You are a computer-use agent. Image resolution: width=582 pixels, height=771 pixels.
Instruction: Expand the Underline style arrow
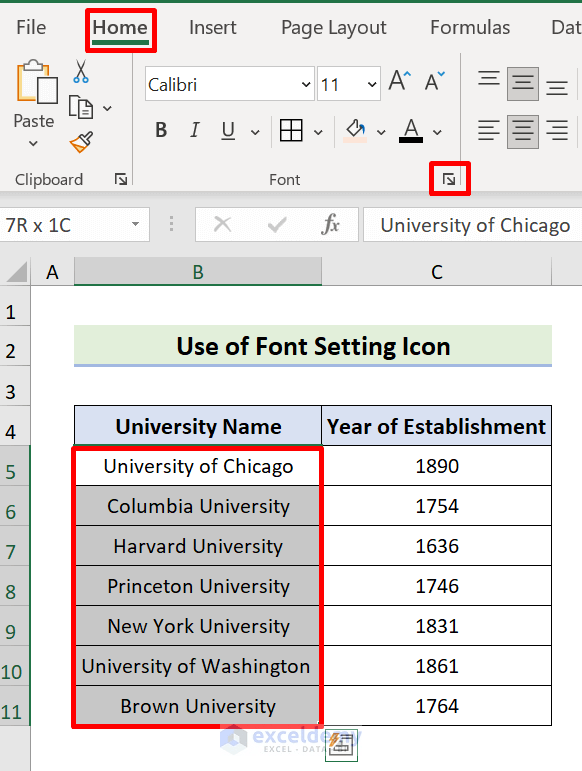point(255,132)
